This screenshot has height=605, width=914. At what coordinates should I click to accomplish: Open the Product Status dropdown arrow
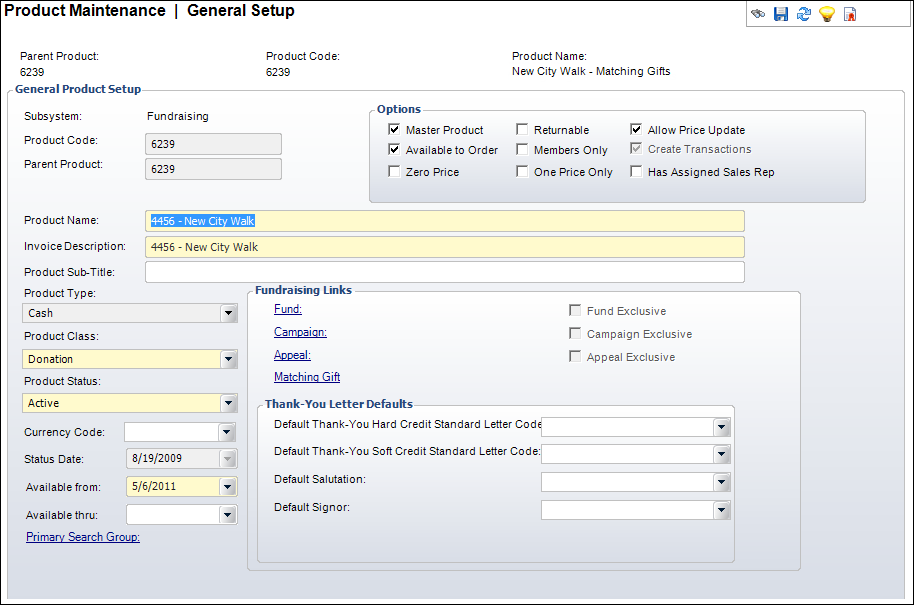(x=229, y=403)
